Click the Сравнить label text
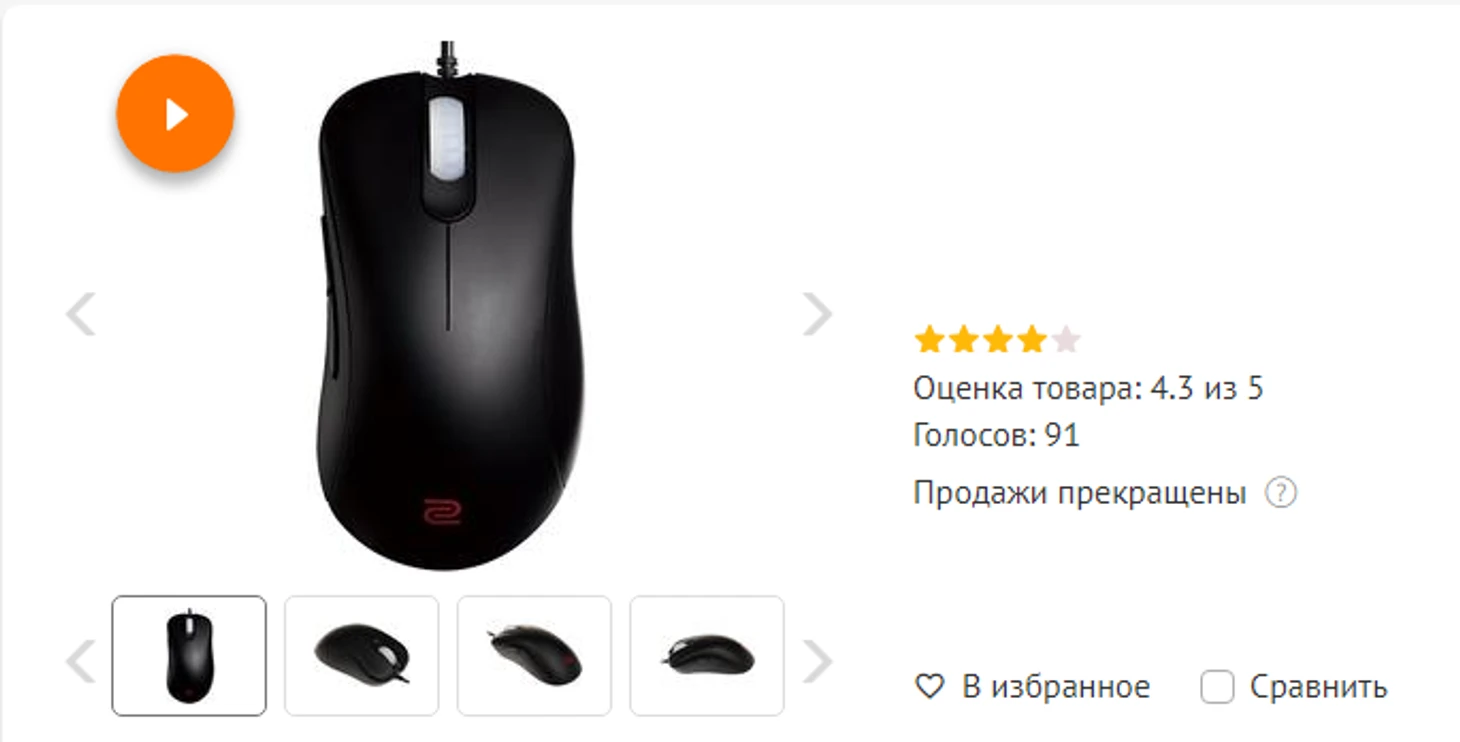 click(1319, 687)
